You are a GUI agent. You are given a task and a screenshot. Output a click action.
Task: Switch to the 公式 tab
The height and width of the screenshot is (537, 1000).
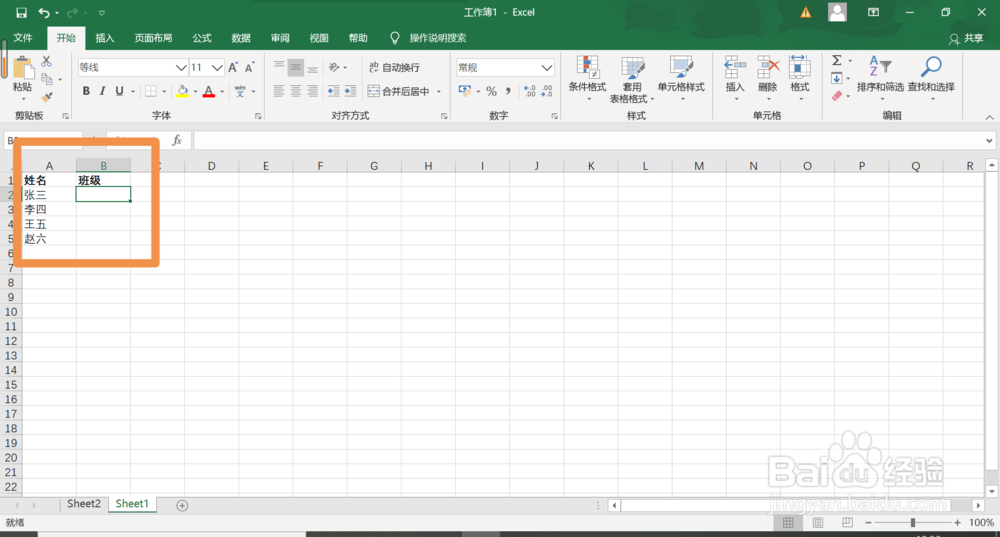[202, 38]
